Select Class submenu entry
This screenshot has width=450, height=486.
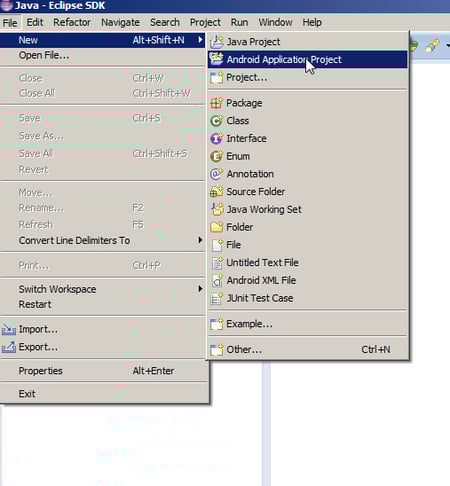(x=307, y=121)
